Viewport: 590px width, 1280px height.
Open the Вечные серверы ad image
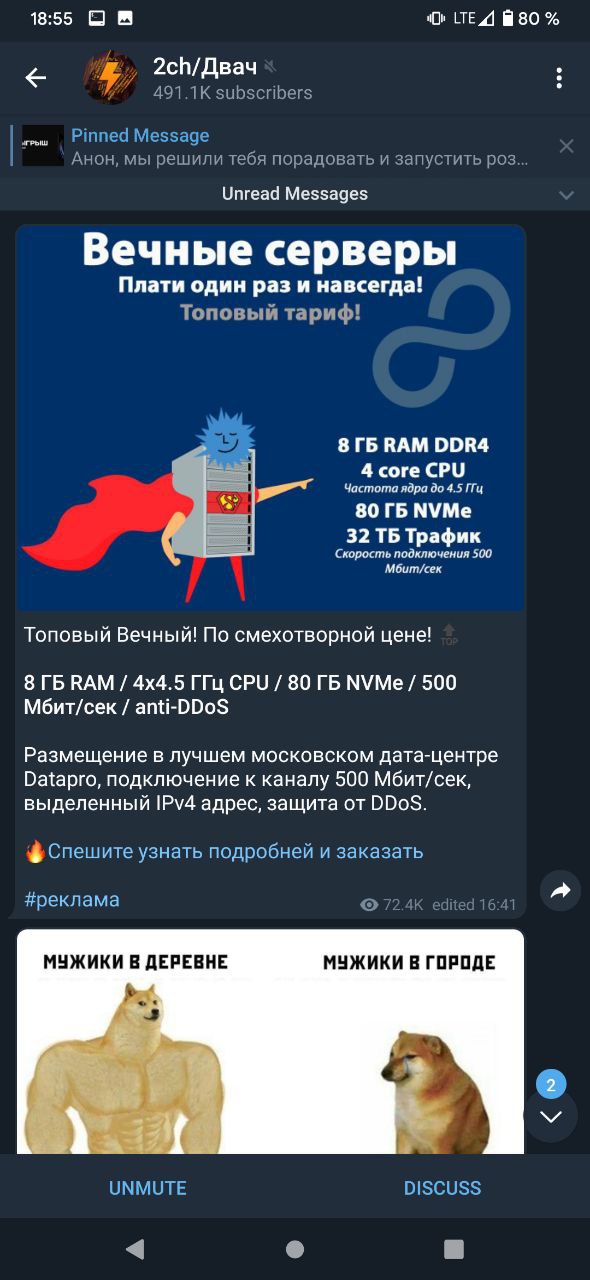271,418
